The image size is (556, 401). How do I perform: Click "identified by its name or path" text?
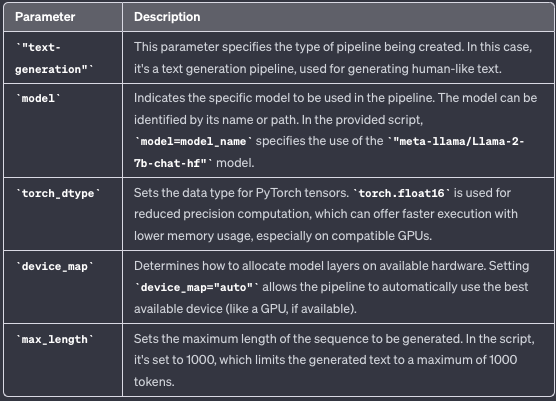click(216, 120)
